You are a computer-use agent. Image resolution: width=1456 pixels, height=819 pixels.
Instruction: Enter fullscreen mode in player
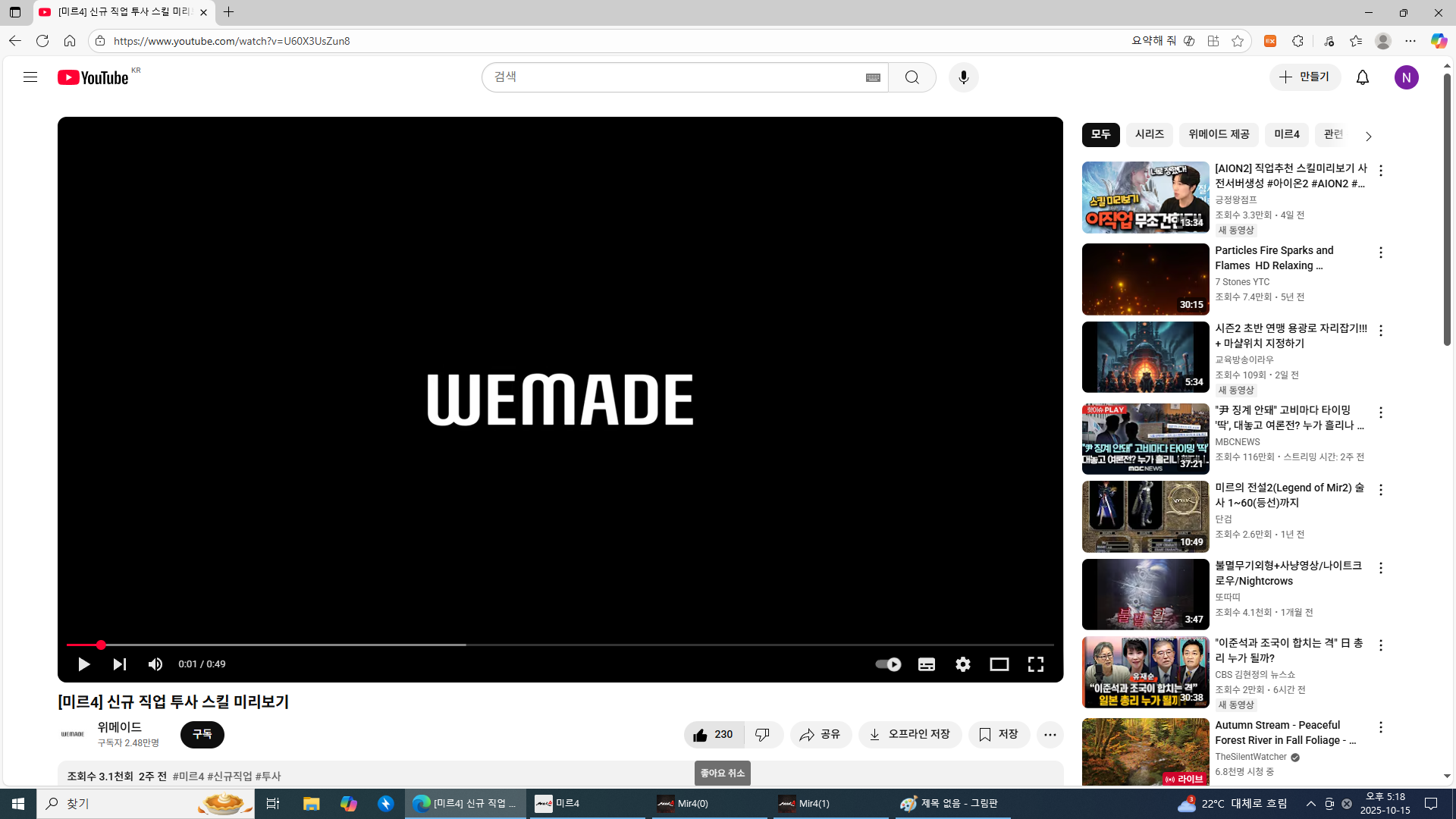(x=1035, y=664)
